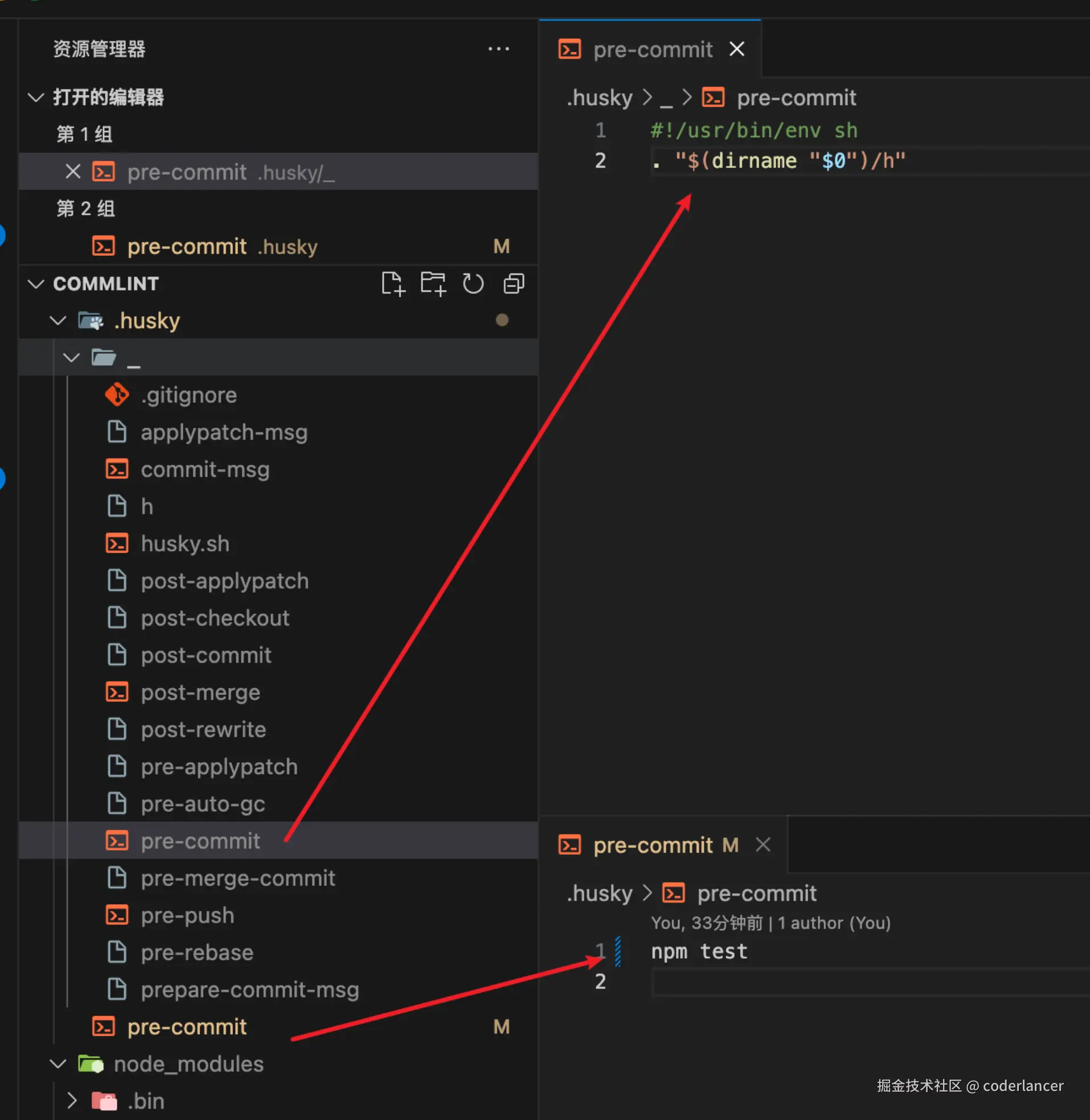This screenshot has height=1120, width=1090.
Task: Select the modified pre-commit tab in lower editor
Action: coord(649,845)
